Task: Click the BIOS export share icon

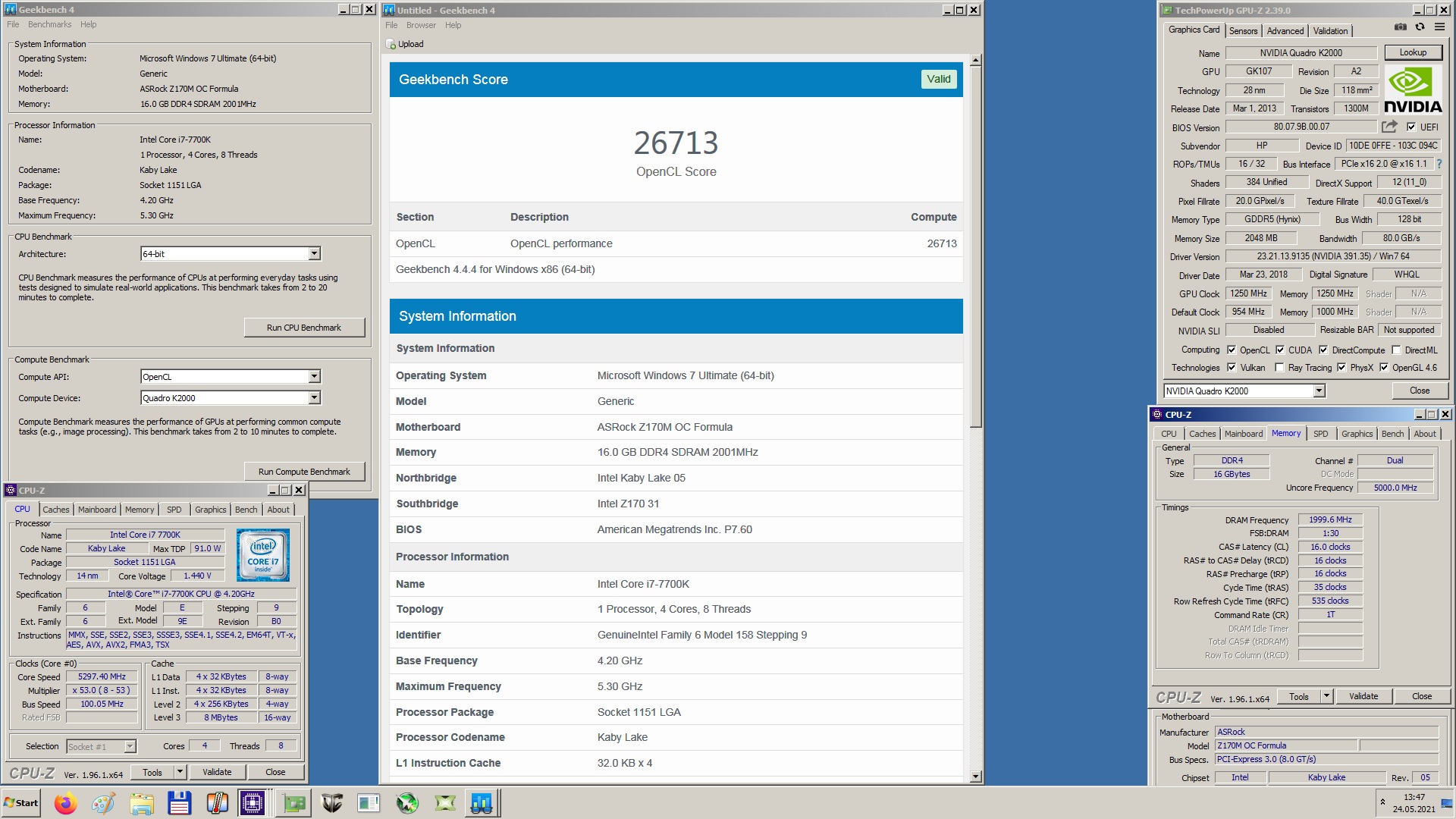Action: tap(1389, 127)
